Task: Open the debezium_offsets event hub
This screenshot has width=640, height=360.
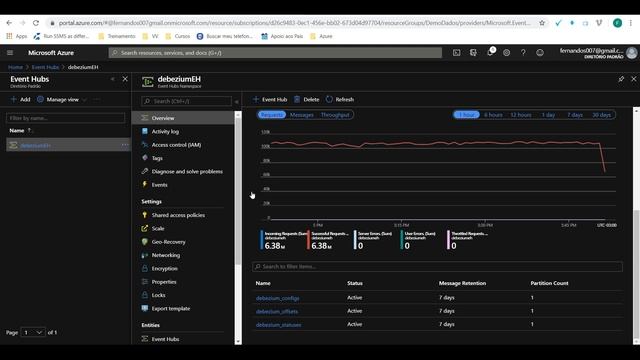Action: click(277, 311)
